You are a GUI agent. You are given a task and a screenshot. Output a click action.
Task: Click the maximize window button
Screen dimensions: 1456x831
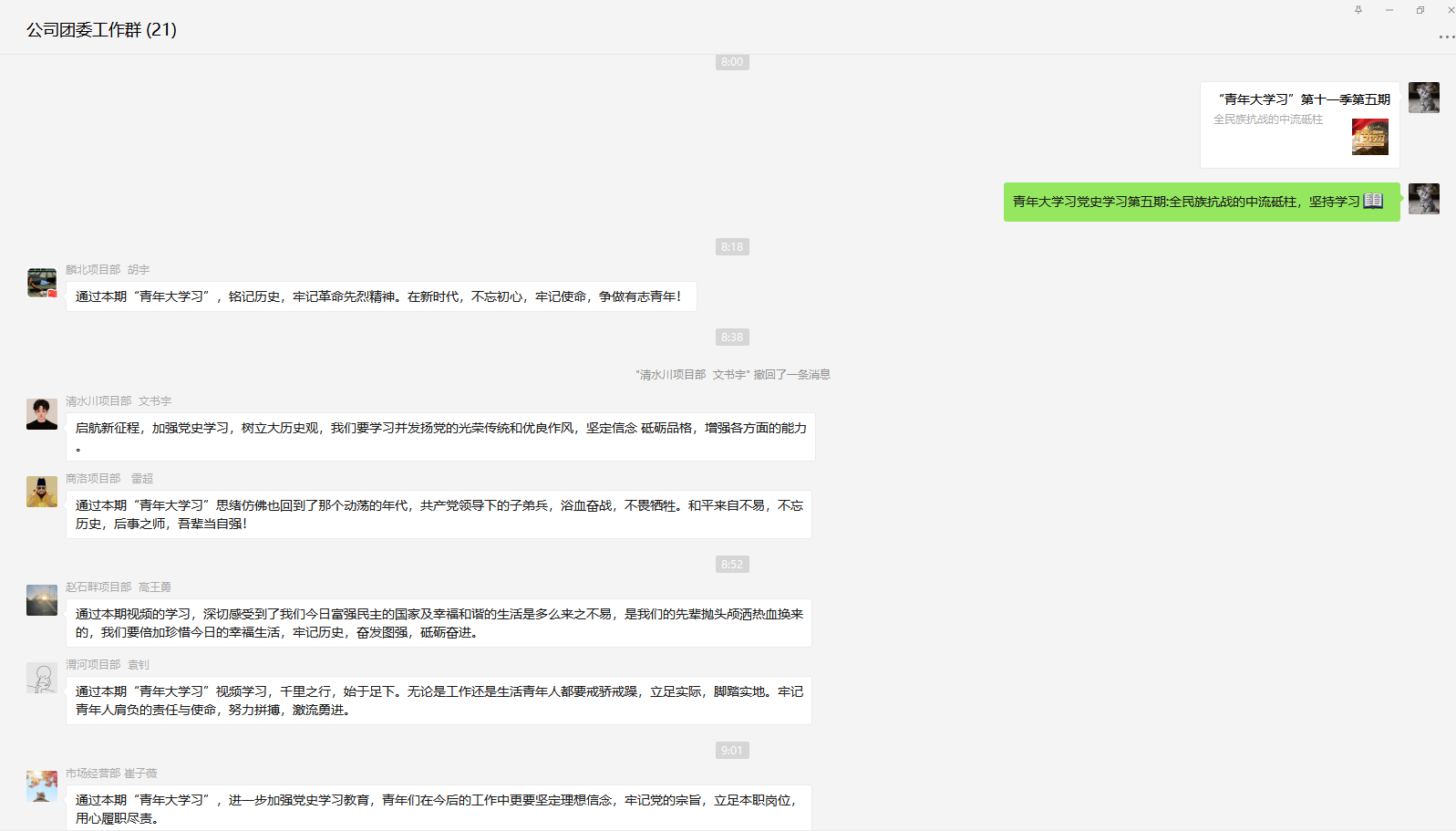[x=1420, y=10]
